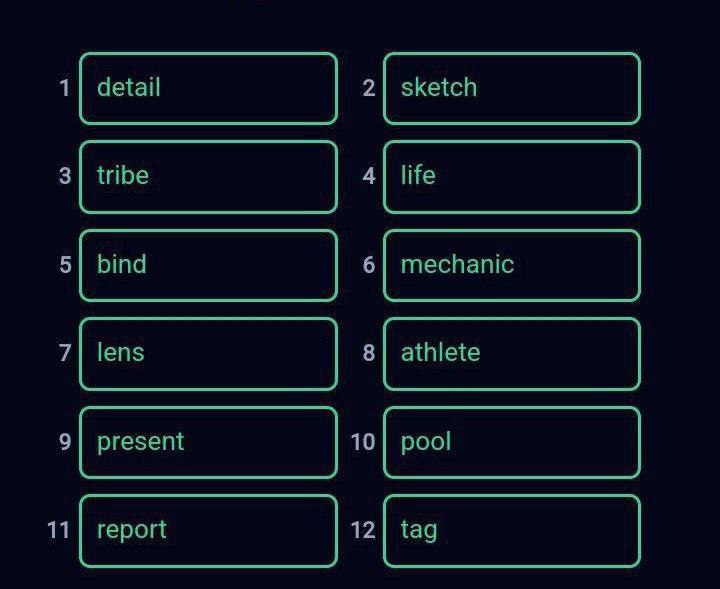Click the number 2 label beside 'sketch'
Screen dimensions: 720x589
click(x=369, y=88)
